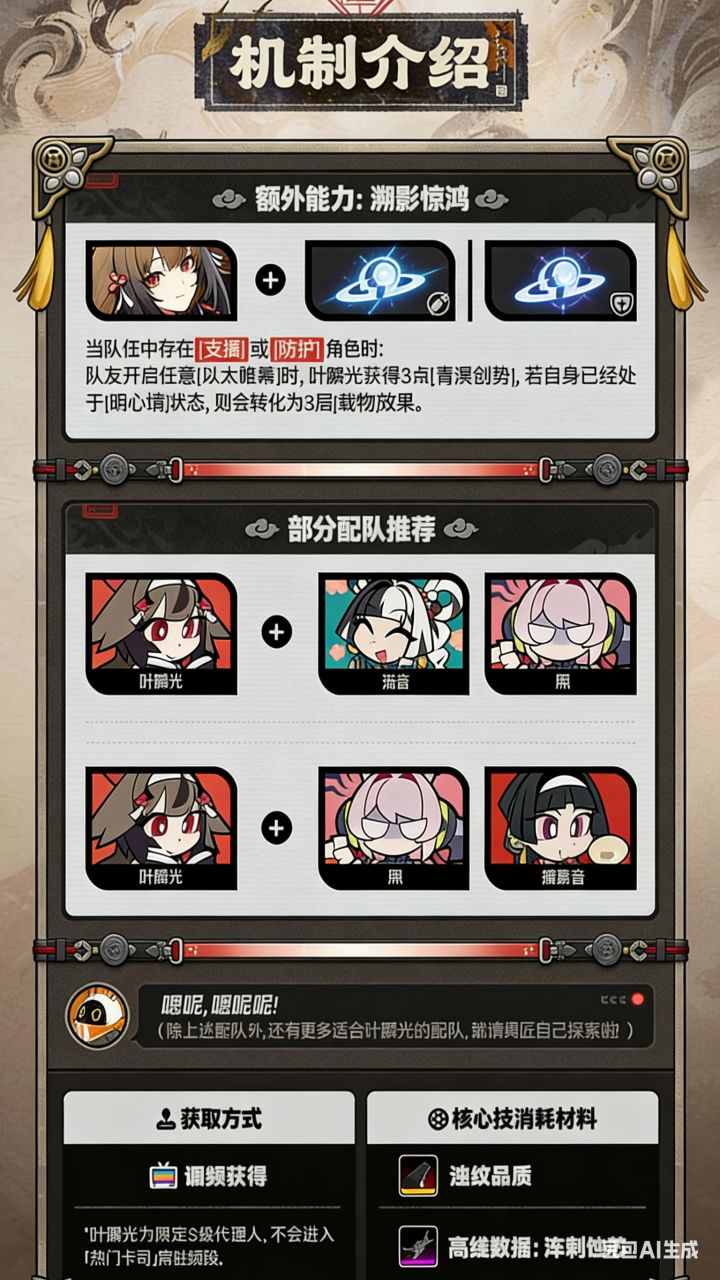Click the red dot on the speech bubble
The height and width of the screenshot is (1280, 720).
coord(637,999)
